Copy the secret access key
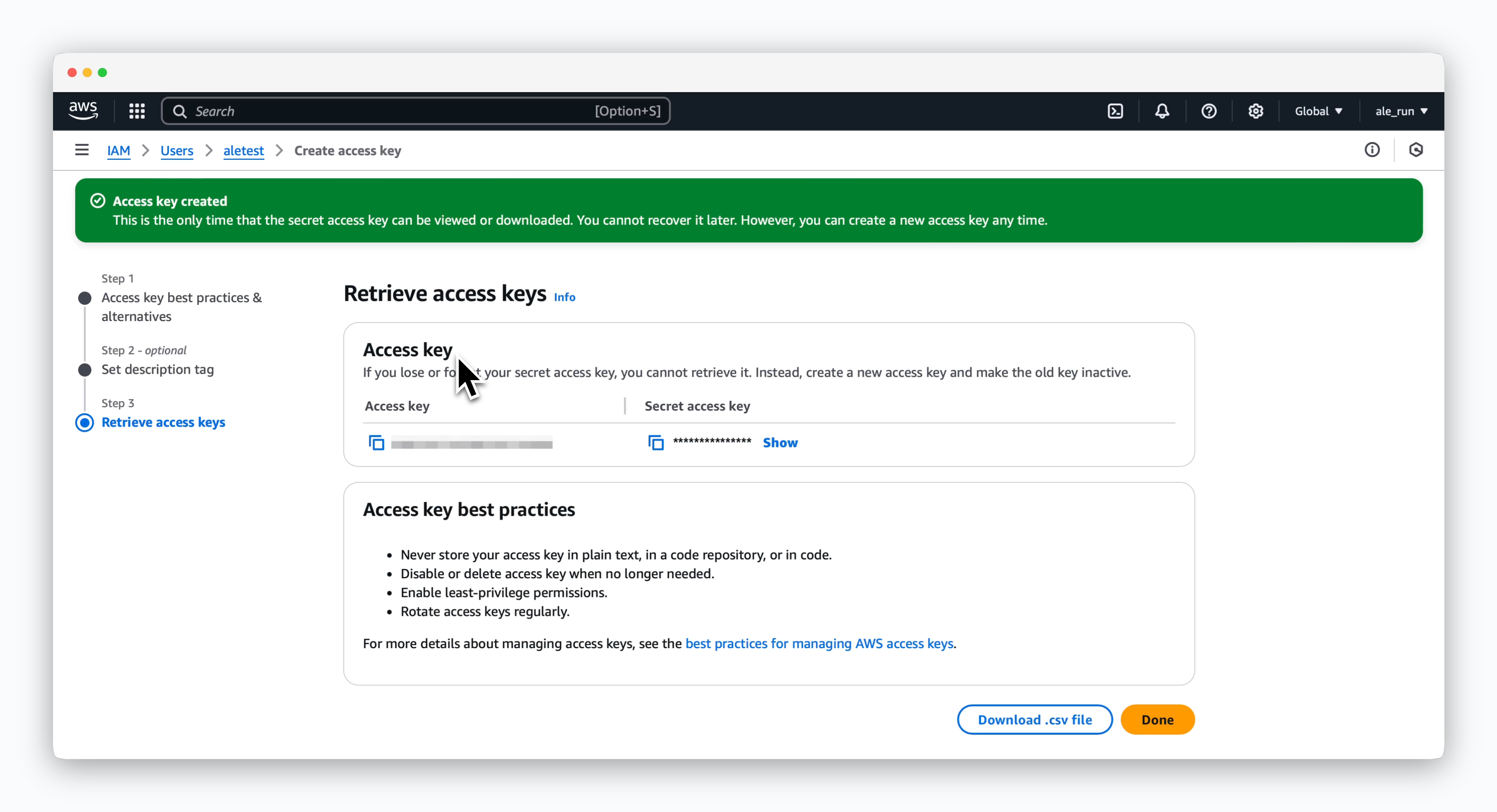This screenshot has height=812, width=1497. point(656,442)
